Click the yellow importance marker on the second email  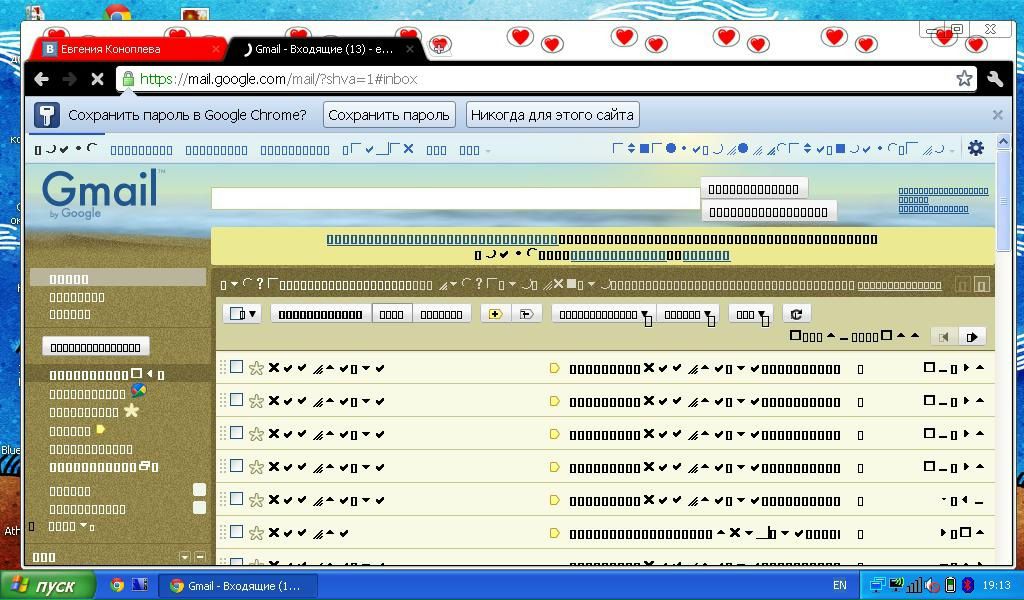[554, 401]
